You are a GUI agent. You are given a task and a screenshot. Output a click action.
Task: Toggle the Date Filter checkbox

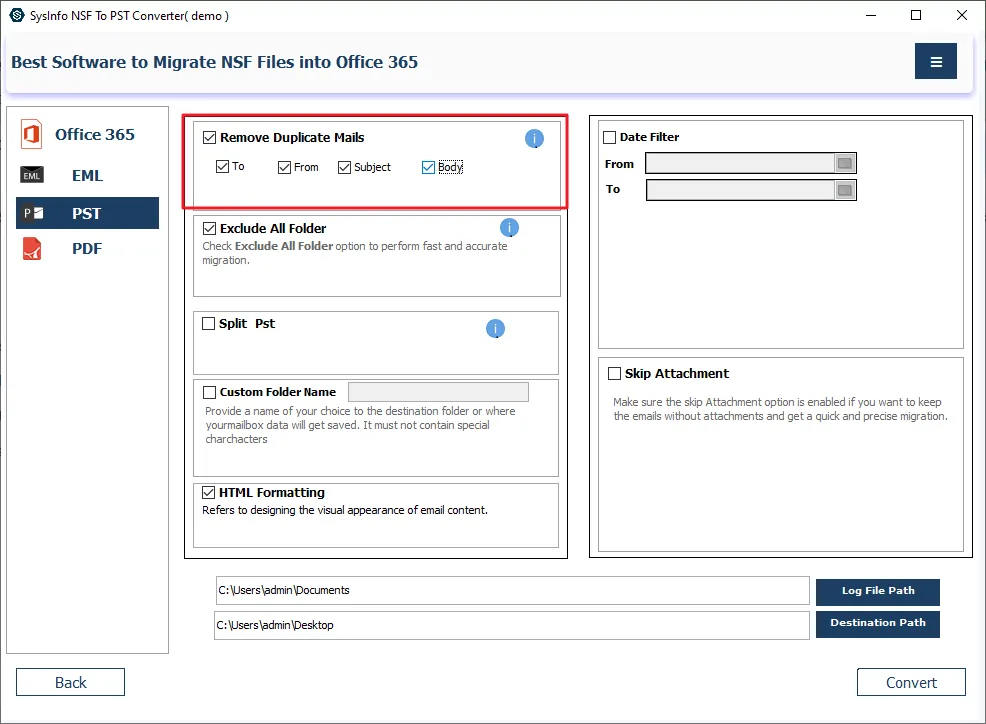610,138
